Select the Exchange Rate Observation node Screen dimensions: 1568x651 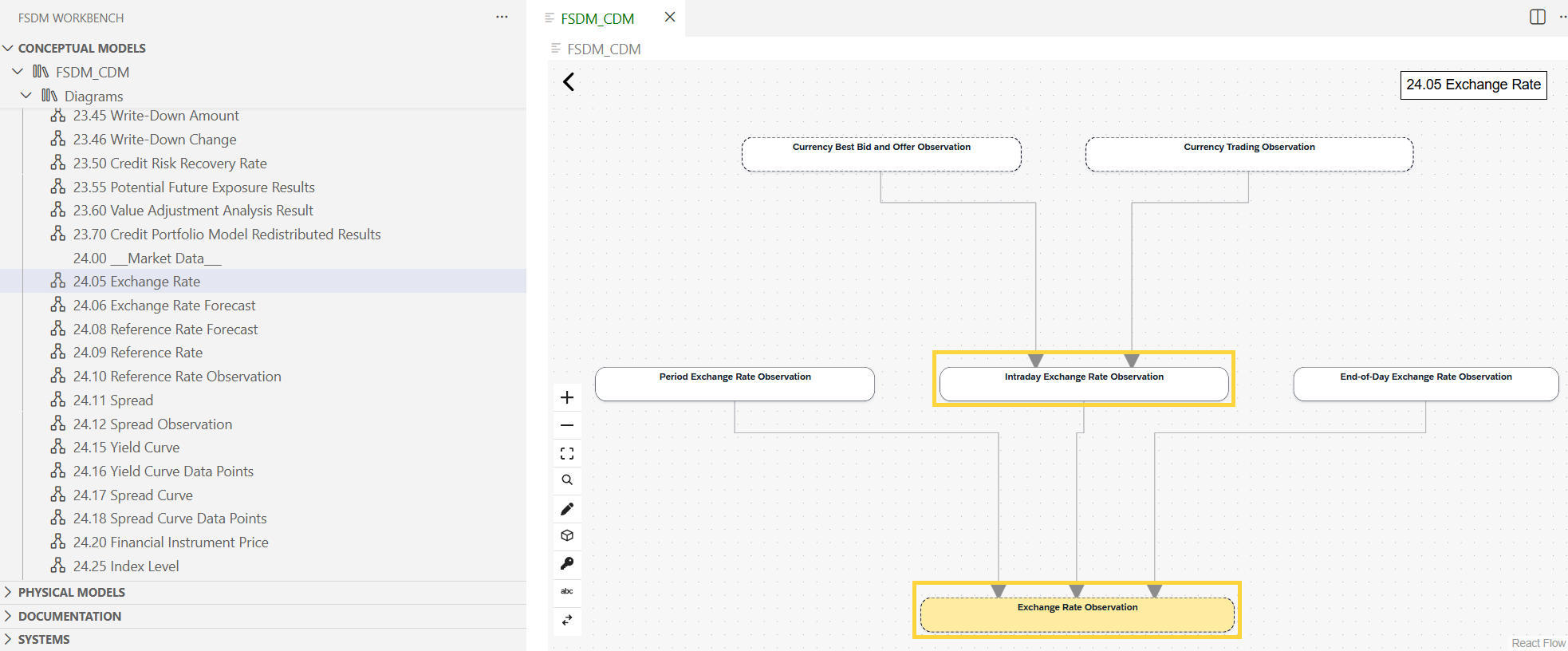1077,614
